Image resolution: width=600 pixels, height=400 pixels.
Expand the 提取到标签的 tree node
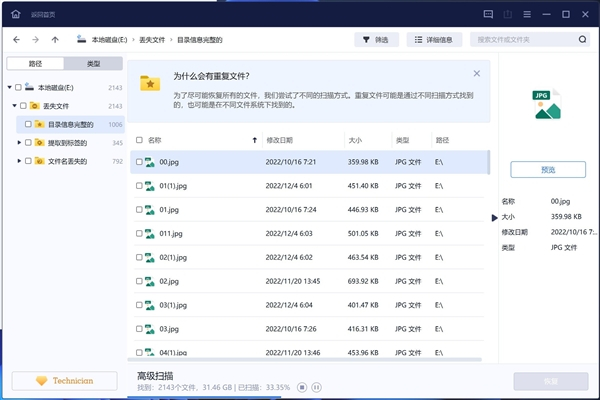click(19, 143)
